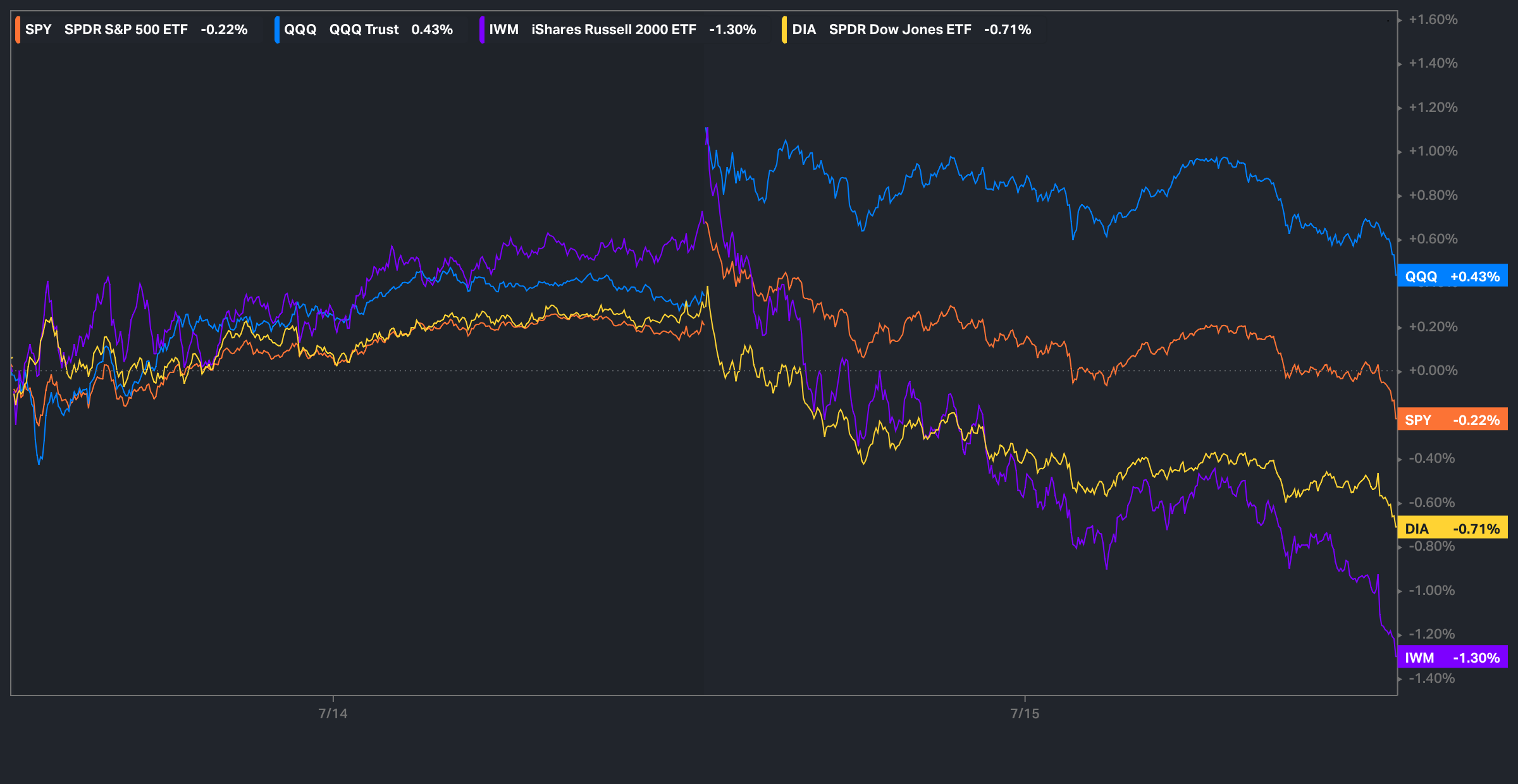
Task: Click the yellow color bar beside DIA legend
Action: point(784,30)
